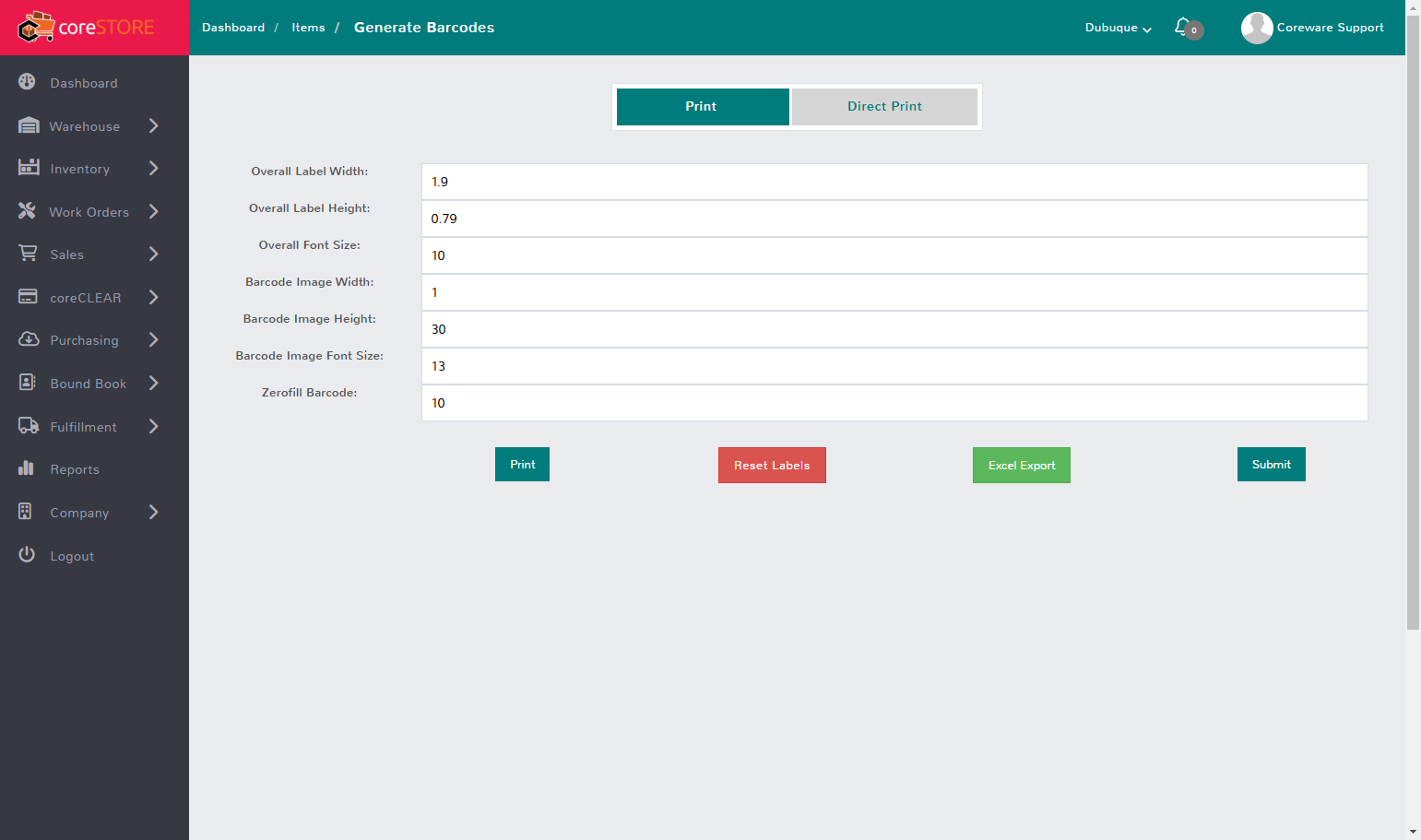1421x840 pixels.
Task: Click the Purchasing cloud download icon
Action: (x=29, y=339)
